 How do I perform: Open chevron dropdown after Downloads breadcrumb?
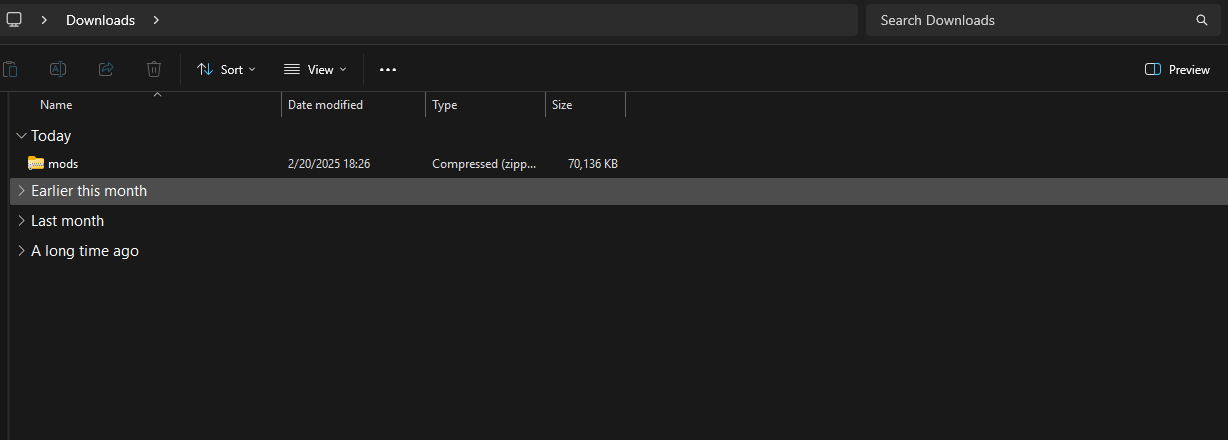(x=156, y=20)
